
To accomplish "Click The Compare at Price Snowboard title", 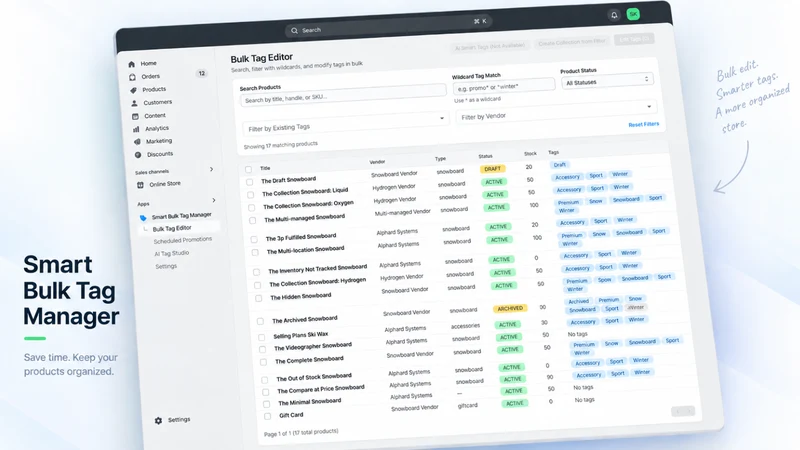I will [320, 389].
